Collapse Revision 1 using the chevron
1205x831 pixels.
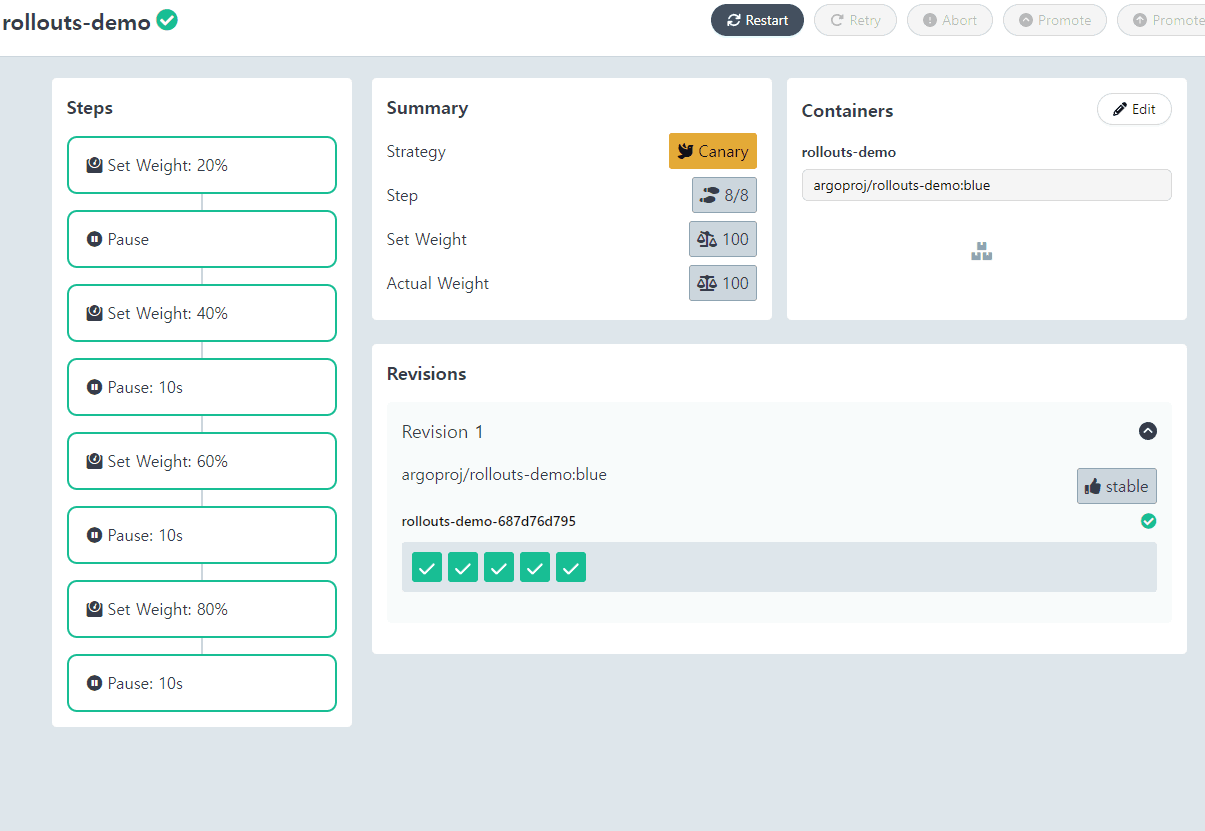pyautogui.click(x=1148, y=431)
